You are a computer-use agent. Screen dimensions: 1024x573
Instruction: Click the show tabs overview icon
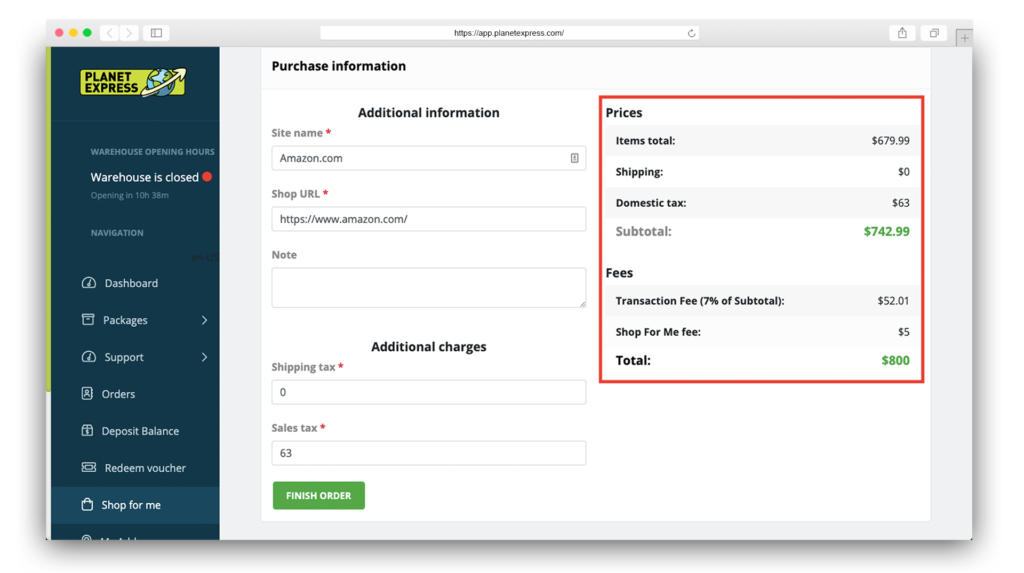tap(934, 33)
